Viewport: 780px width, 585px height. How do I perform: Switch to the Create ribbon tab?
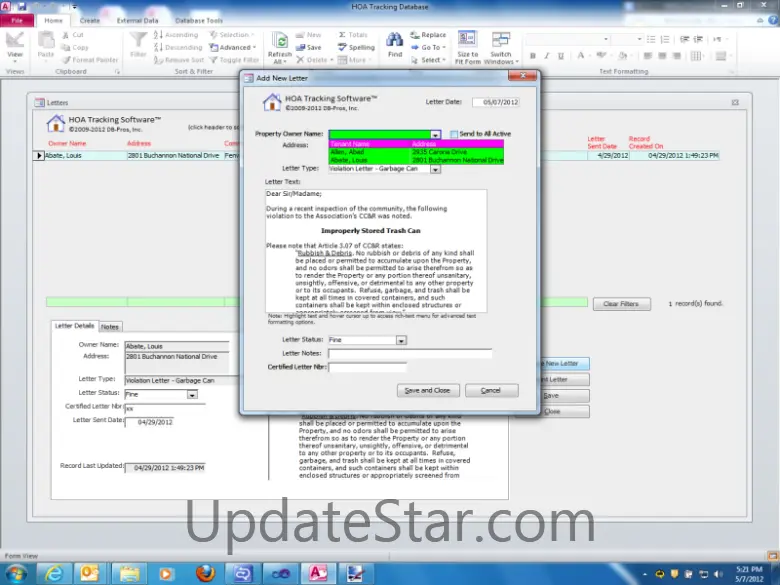point(90,20)
